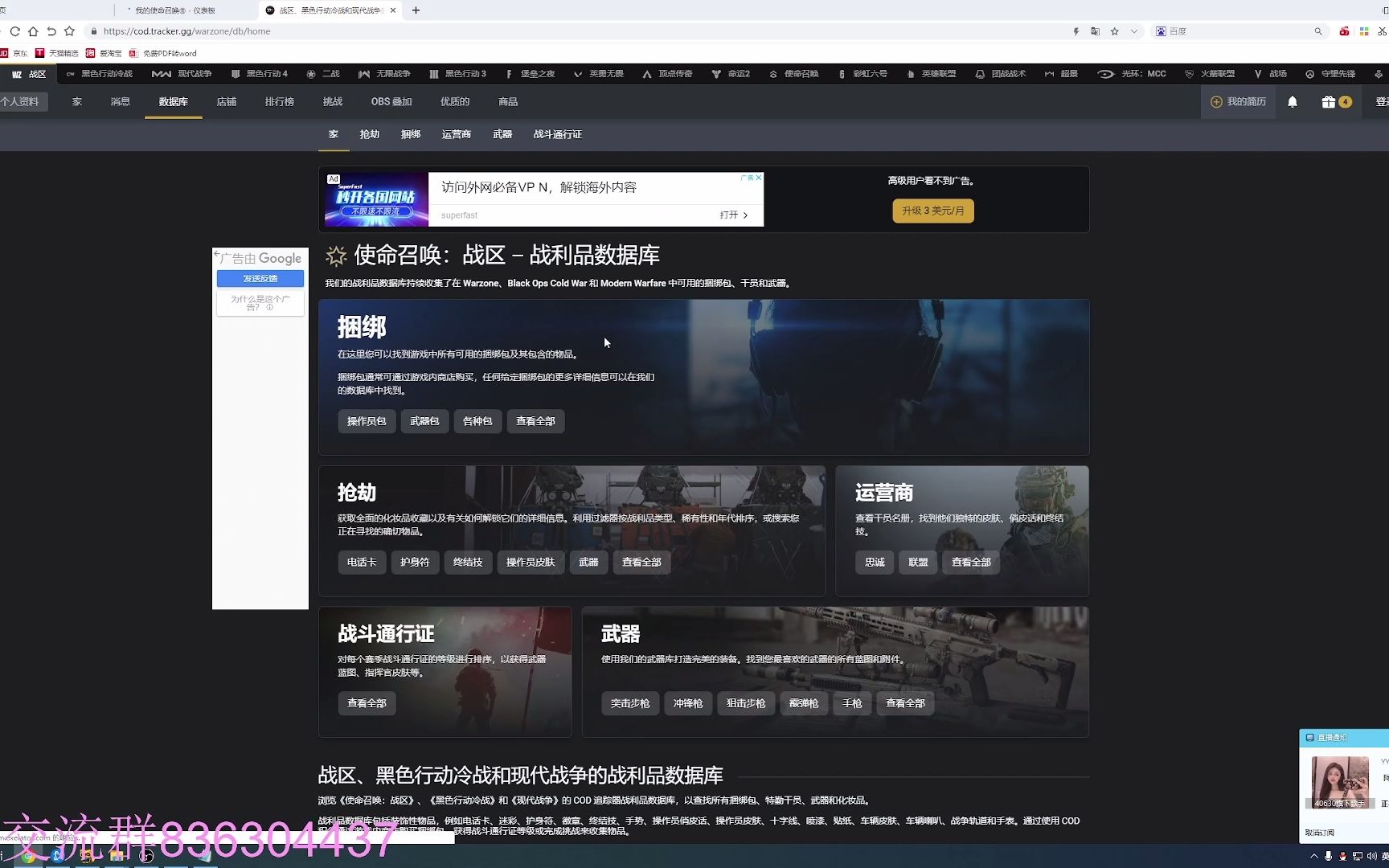
Task: Click 突击步枪 in the 武器 card
Action: [630, 703]
